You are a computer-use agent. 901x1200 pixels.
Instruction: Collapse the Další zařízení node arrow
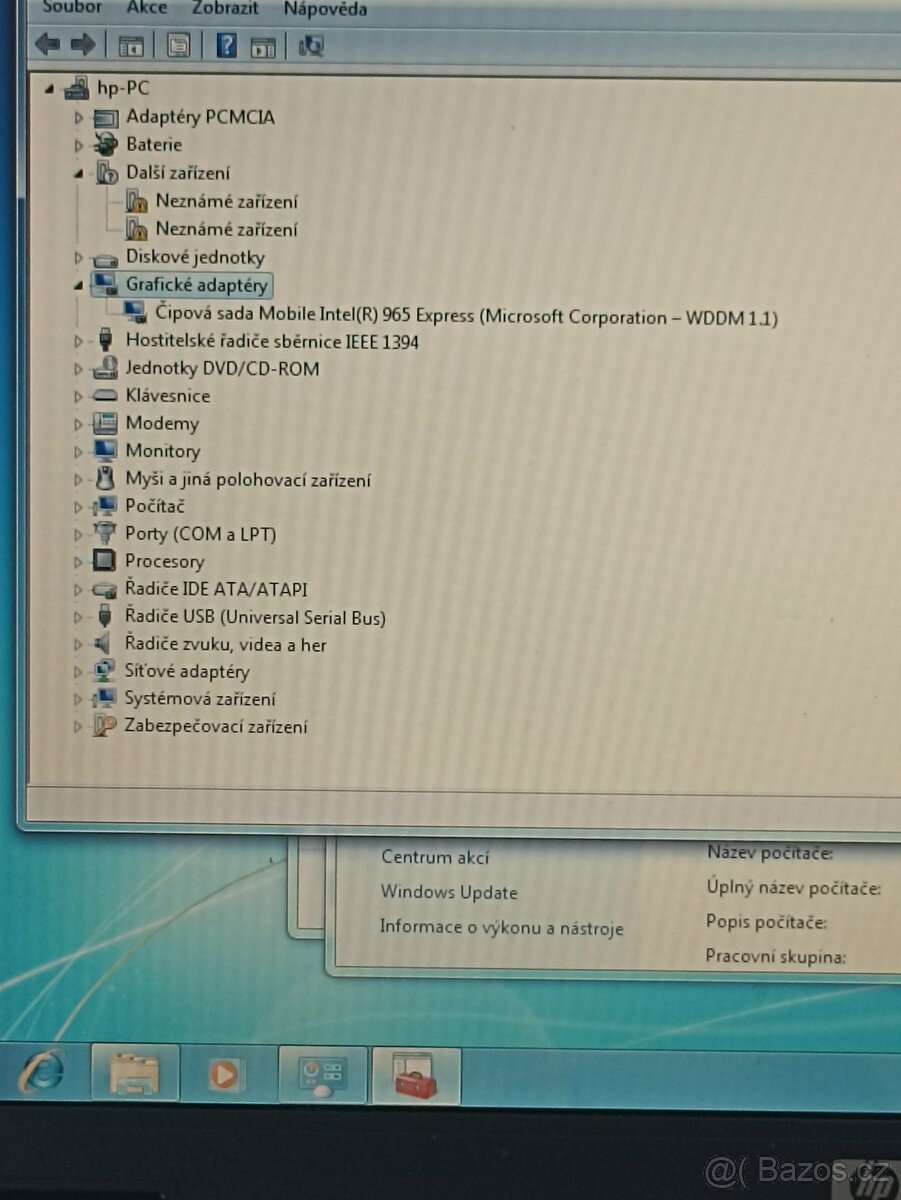click(x=79, y=173)
